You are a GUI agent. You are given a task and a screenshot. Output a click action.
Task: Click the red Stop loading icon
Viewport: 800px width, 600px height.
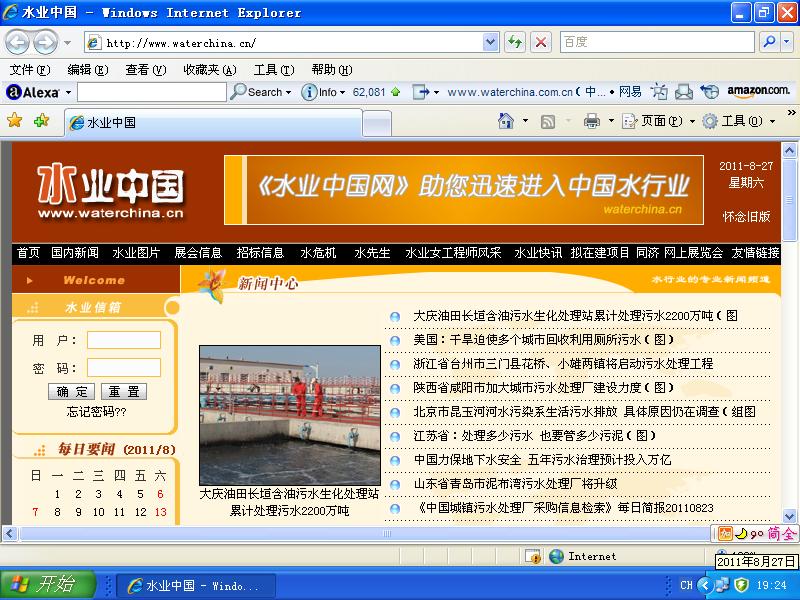pyautogui.click(x=541, y=42)
